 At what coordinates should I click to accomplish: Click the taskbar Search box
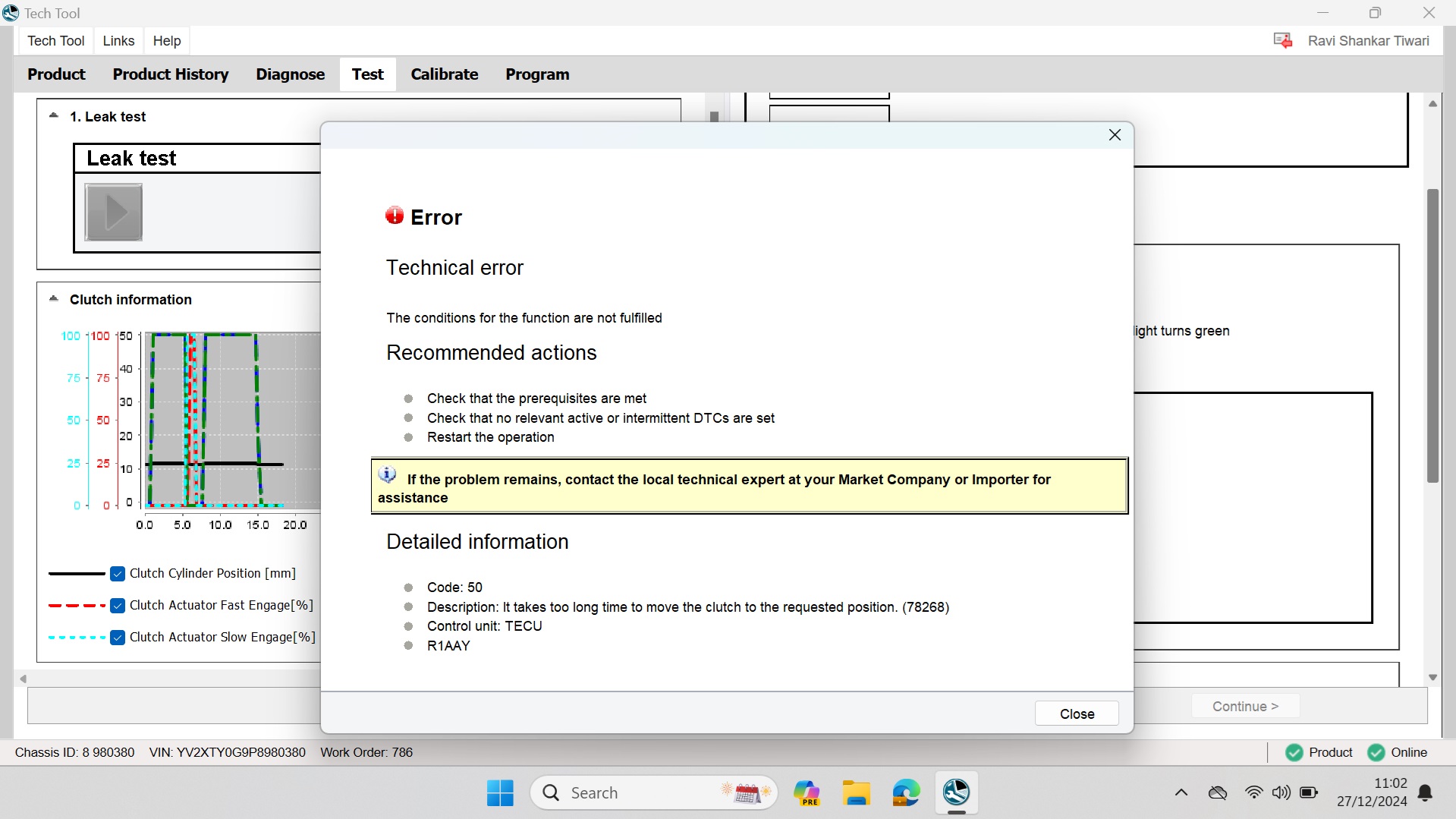click(x=654, y=793)
